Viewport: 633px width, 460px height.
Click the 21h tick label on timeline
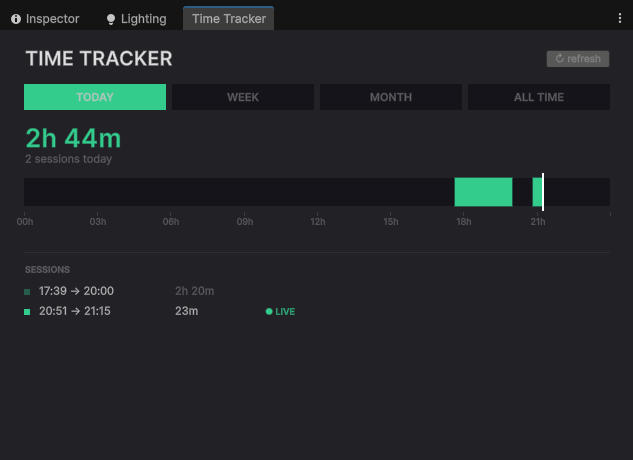pyautogui.click(x=538, y=222)
